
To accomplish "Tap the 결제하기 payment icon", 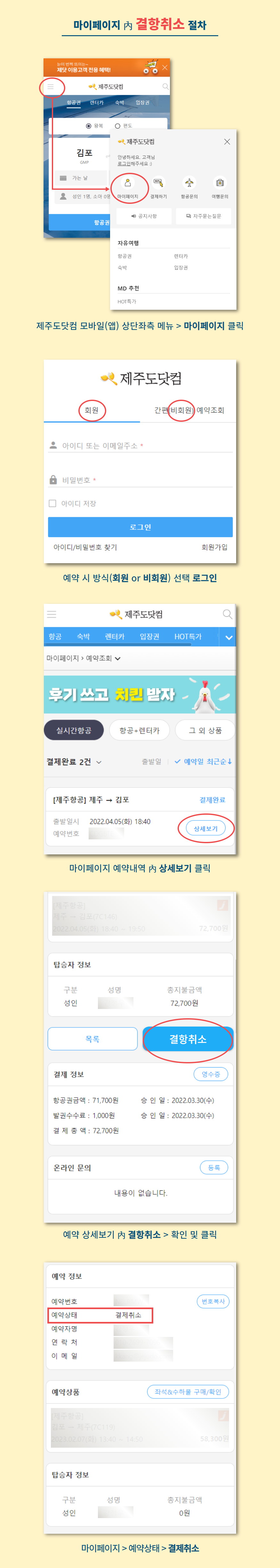I will pyautogui.click(x=158, y=183).
